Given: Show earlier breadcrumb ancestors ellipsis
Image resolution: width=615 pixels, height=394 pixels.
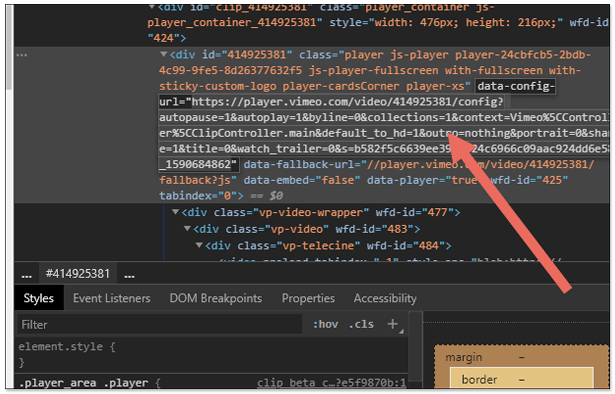Looking at the screenshot, I should point(27,275).
